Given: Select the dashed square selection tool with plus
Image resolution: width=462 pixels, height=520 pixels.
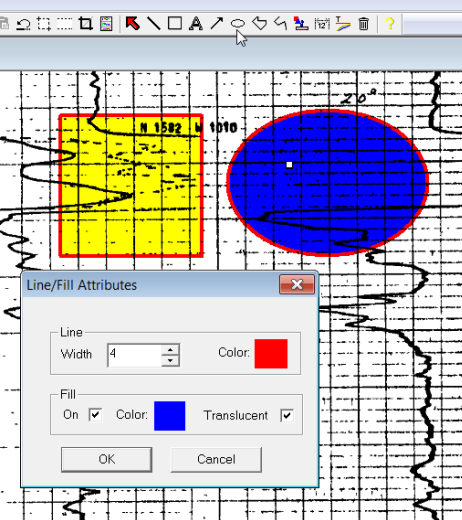Looking at the screenshot, I should (x=44, y=24).
